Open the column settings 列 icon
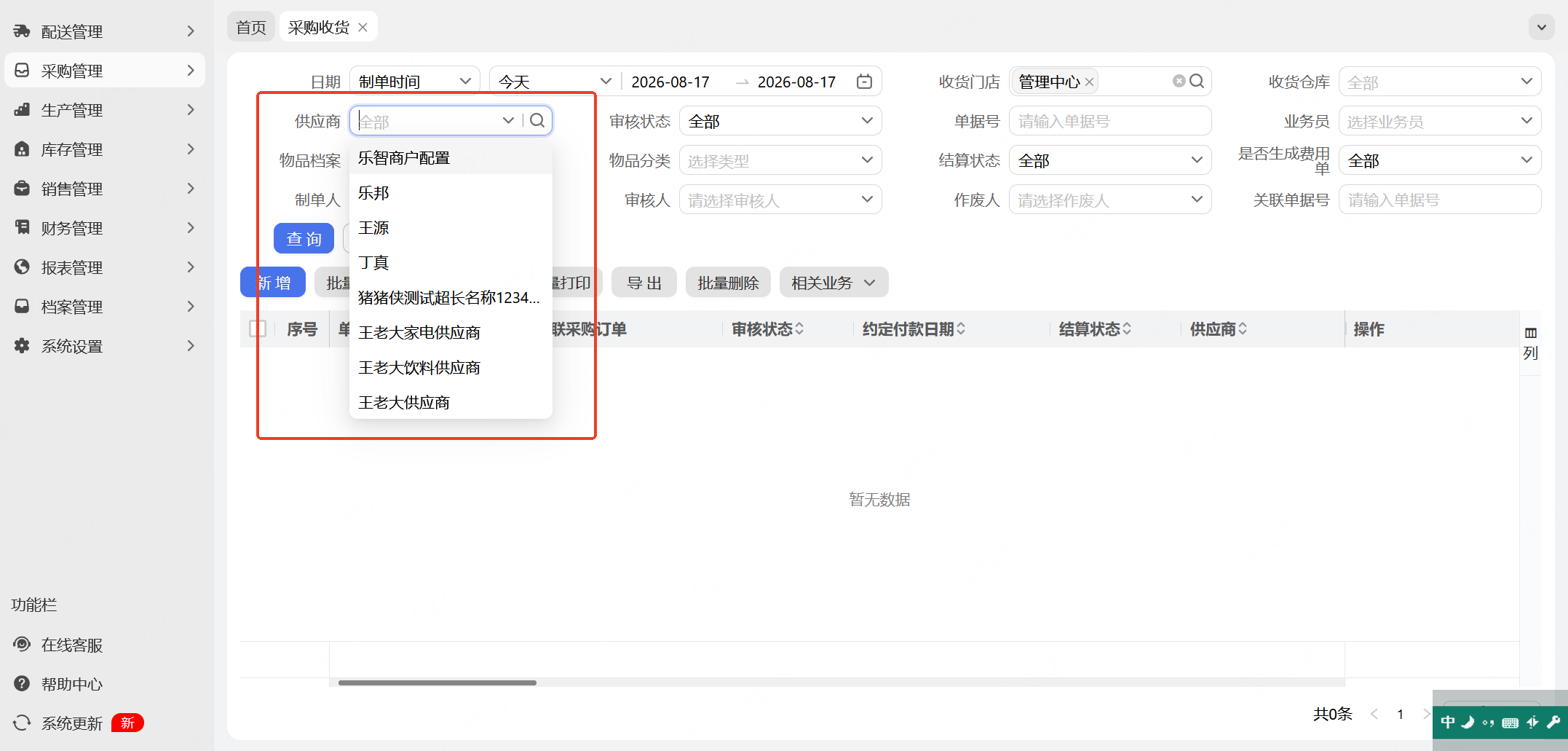1568x751 pixels. point(1531,343)
